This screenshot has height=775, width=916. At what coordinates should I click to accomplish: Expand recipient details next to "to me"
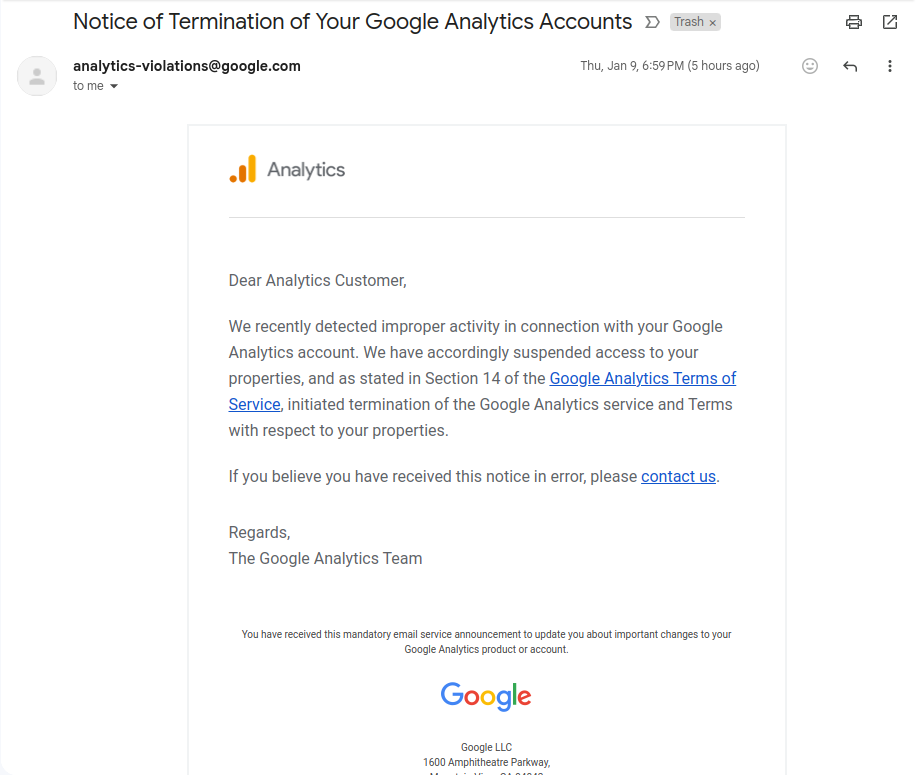tap(114, 86)
